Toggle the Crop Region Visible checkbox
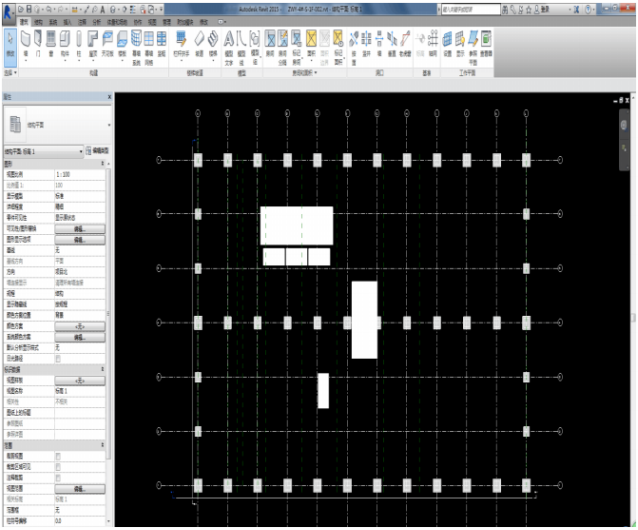638x530 pixels. tap(58, 465)
